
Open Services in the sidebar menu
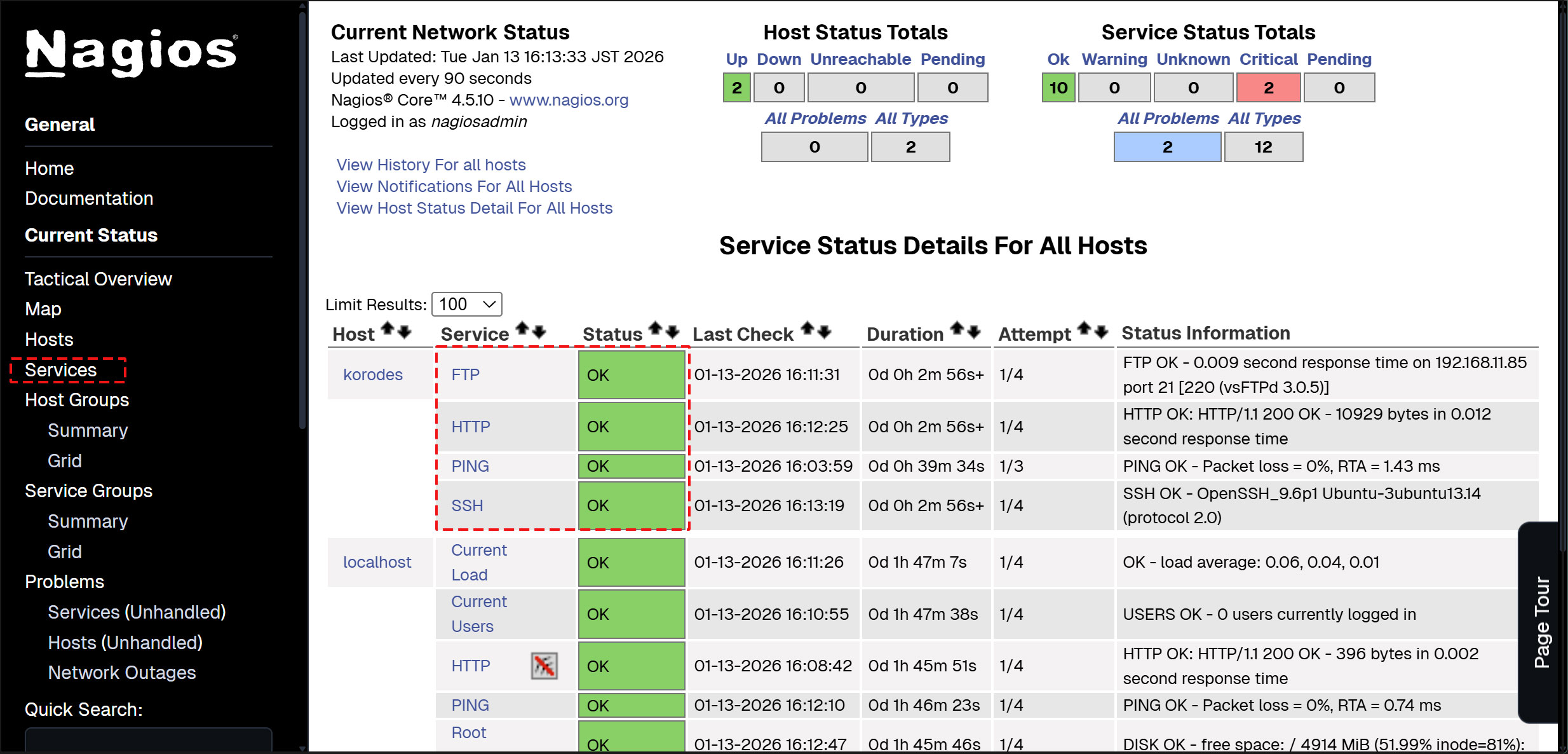(x=61, y=370)
